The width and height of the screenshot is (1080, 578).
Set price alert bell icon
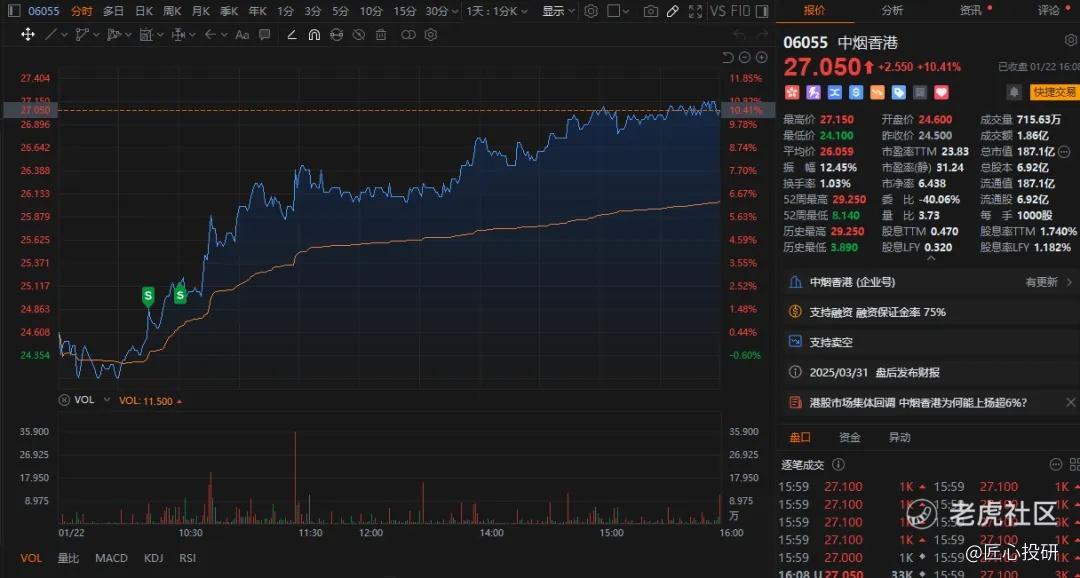1014,92
